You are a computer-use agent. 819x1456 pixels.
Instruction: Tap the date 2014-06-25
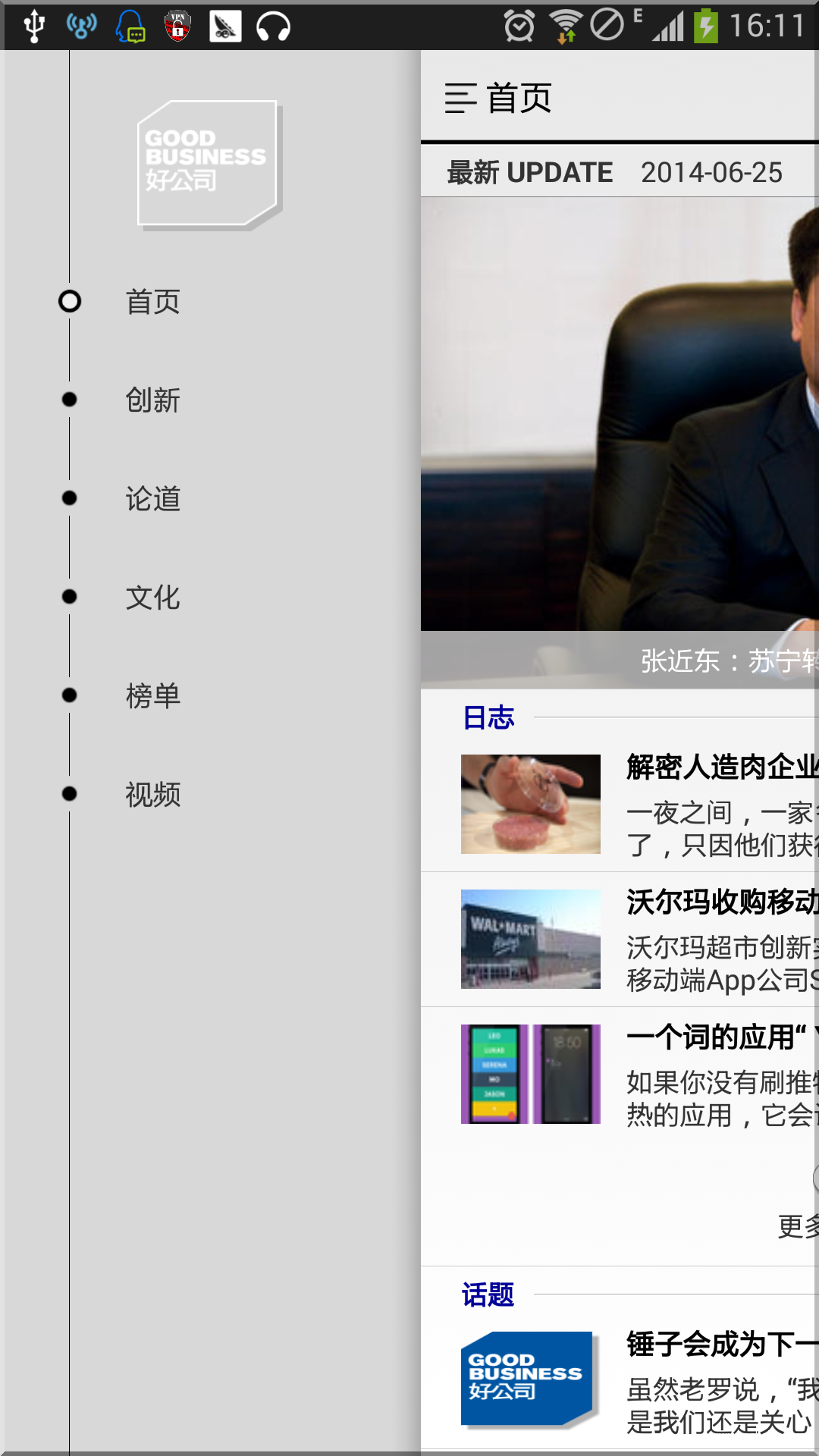(711, 173)
